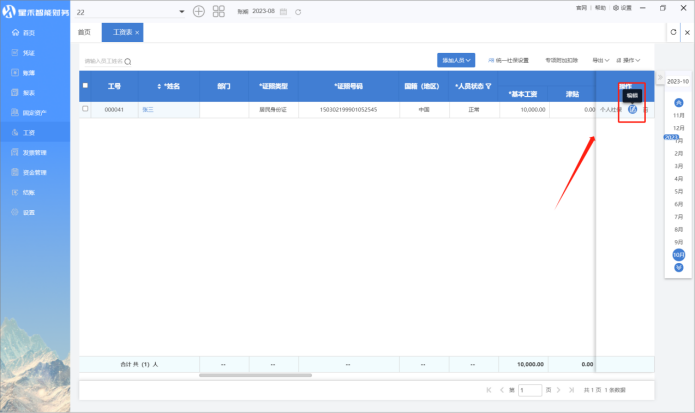Click the refresh icon beside the 2023-08 date

pos(298,11)
